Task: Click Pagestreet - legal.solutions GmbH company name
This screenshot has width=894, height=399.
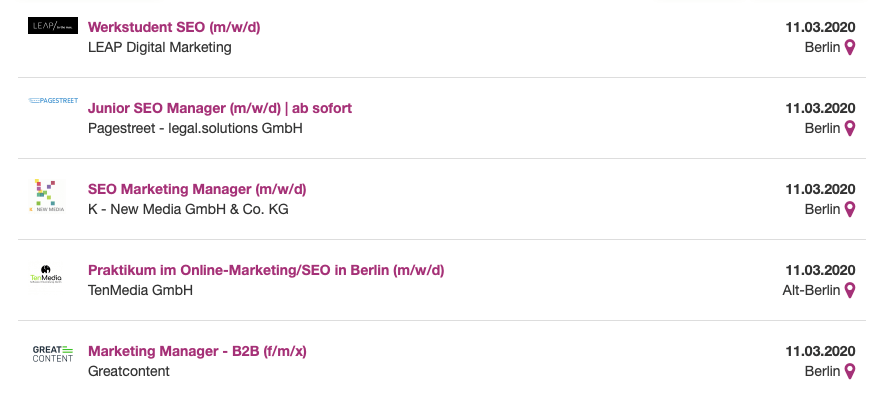Action: click(195, 128)
